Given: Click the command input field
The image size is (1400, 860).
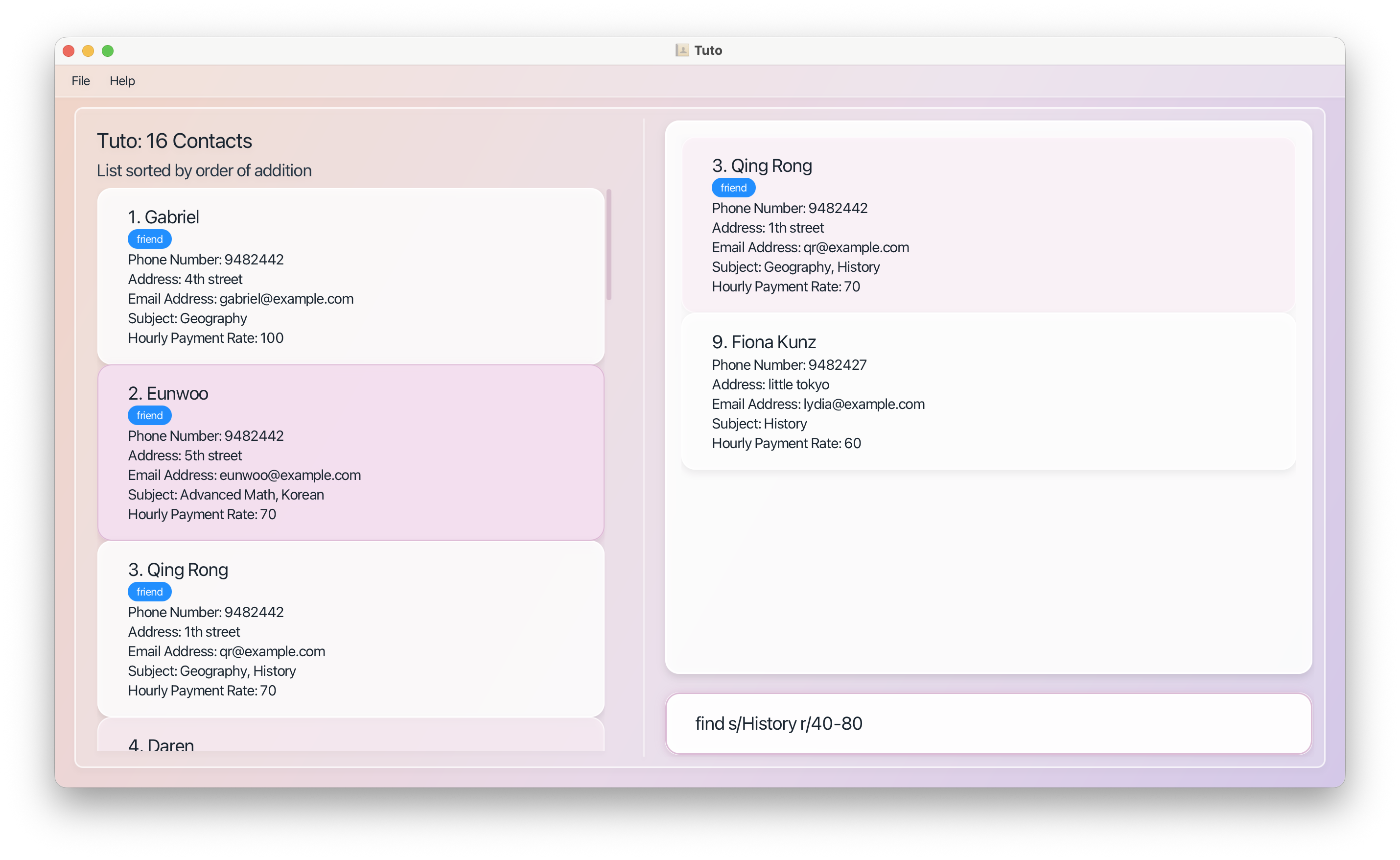Looking at the screenshot, I should (988, 723).
